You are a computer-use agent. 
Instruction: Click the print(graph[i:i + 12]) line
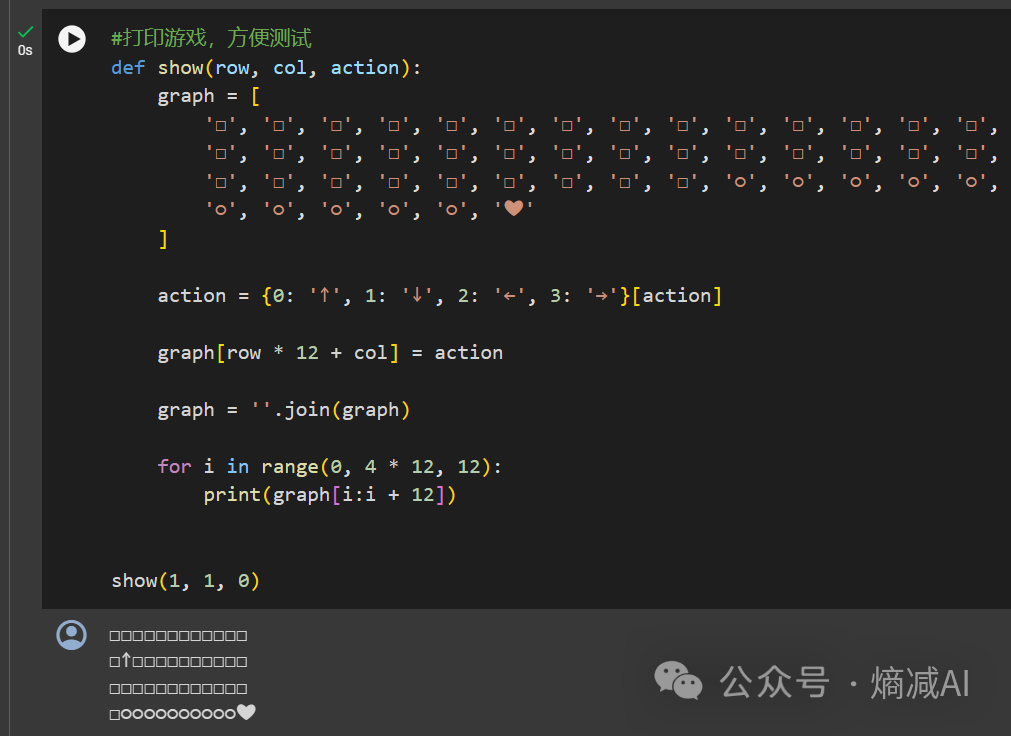[329, 495]
